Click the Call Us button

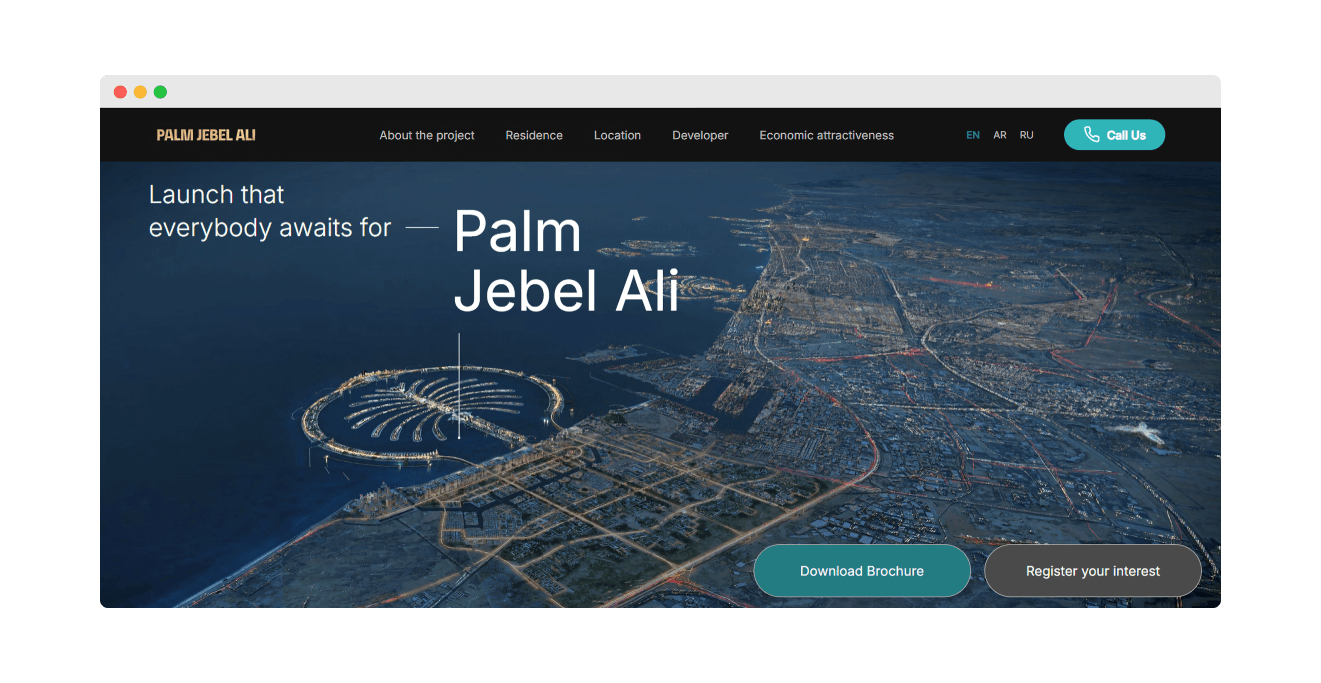(1114, 135)
